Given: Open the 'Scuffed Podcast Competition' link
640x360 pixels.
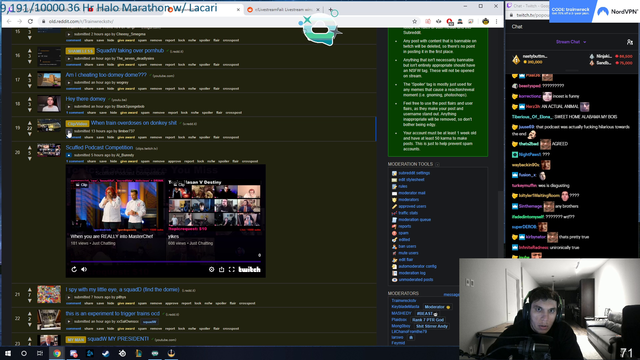Looking at the screenshot, I should tap(99, 147).
